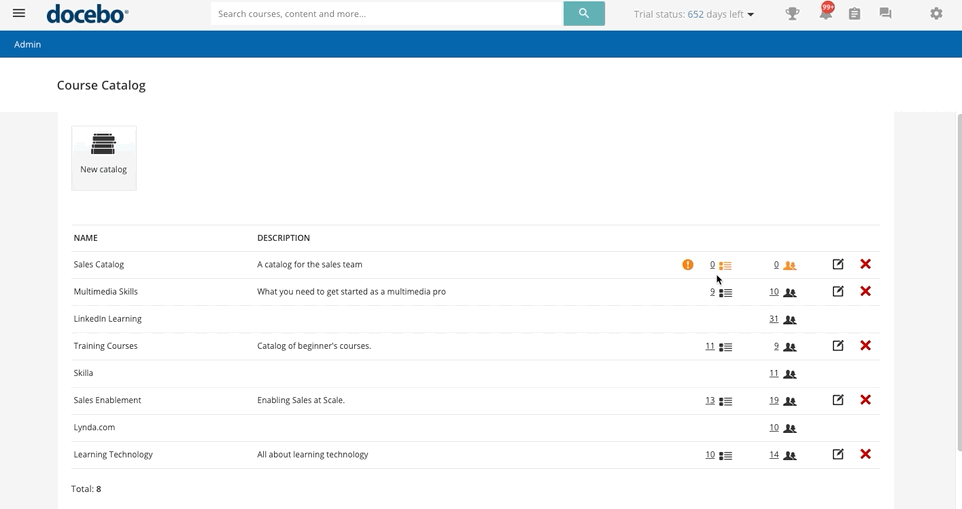Image resolution: width=962 pixels, height=509 pixels.
Task: Open the courses list icon for Sales Enablement
Action: 725,401
